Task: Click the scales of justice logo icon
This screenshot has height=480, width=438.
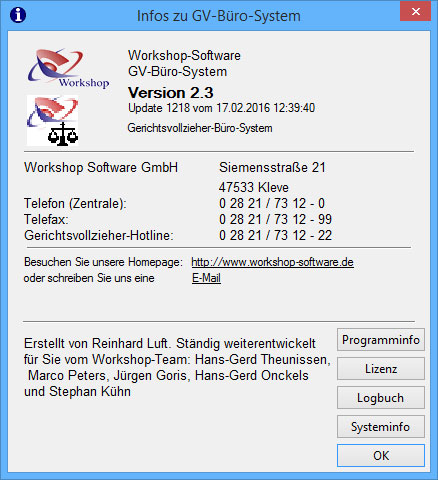Action: click(53, 120)
